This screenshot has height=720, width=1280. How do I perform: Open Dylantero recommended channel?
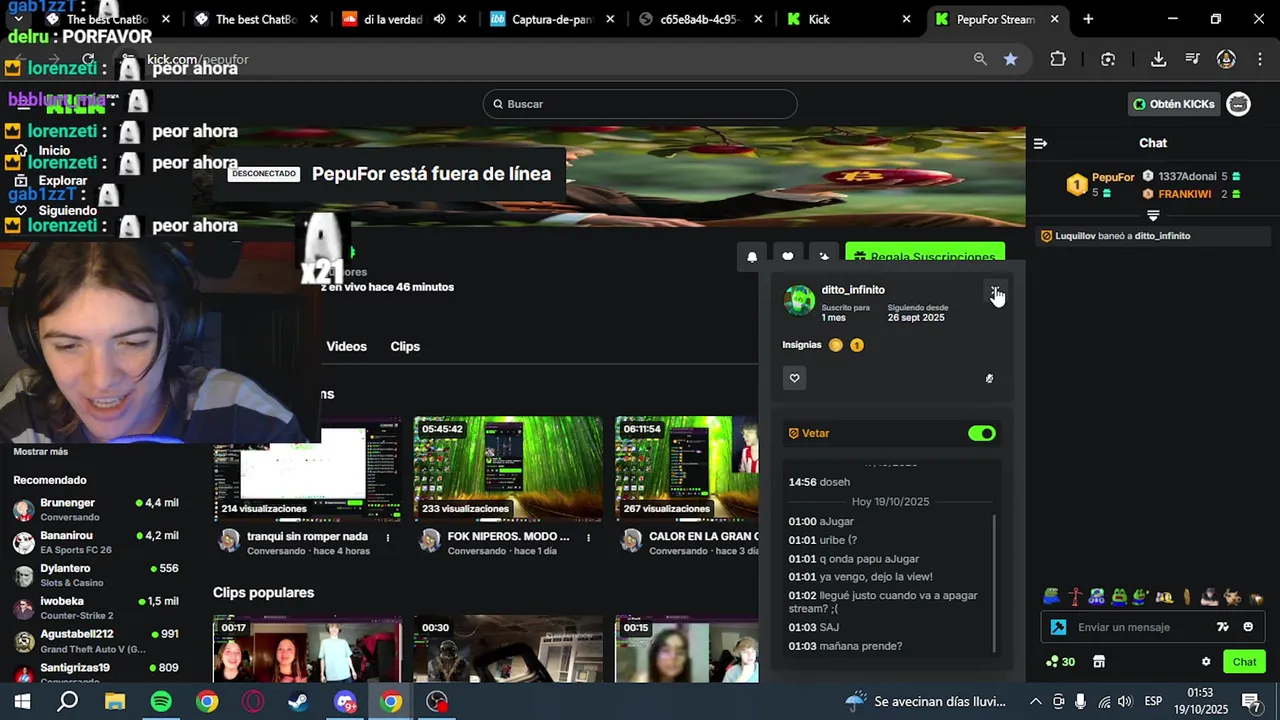[x=96, y=575]
